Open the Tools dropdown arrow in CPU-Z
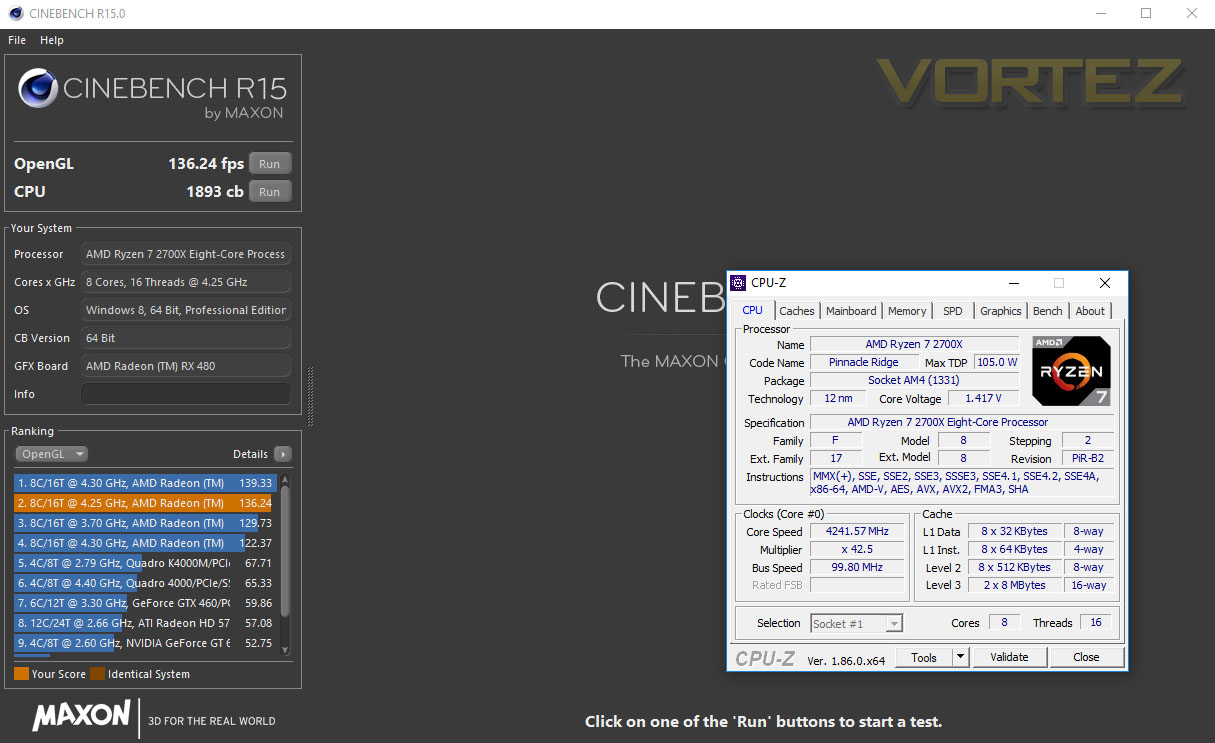Image resolution: width=1215 pixels, height=743 pixels. [x=960, y=657]
